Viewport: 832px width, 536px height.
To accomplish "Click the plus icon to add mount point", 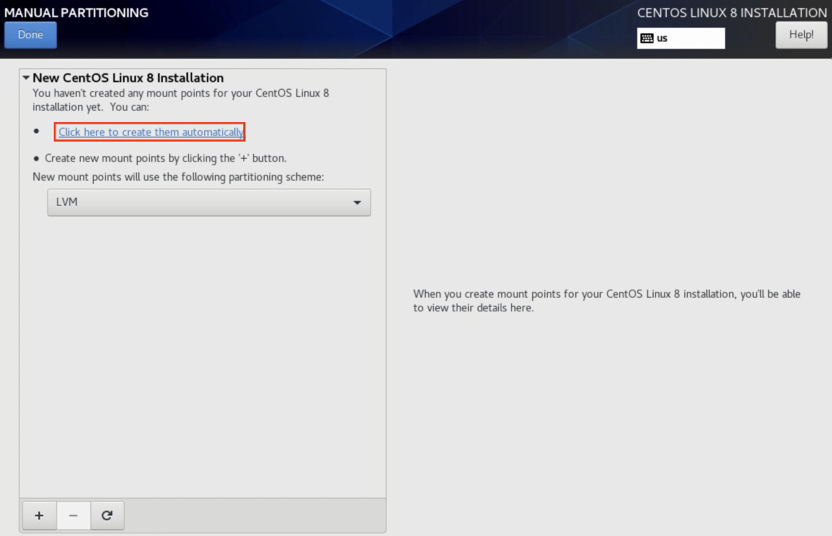I will point(39,515).
